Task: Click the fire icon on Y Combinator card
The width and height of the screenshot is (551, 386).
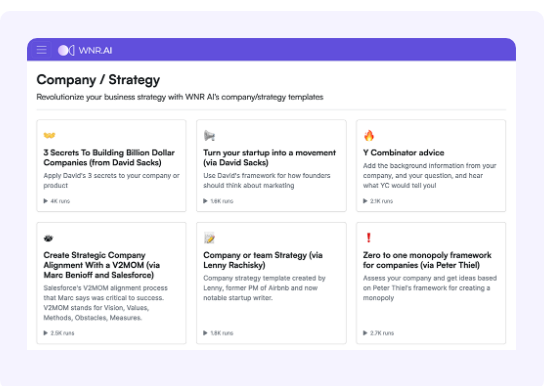Action: pyautogui.click(x=369, y=135)
